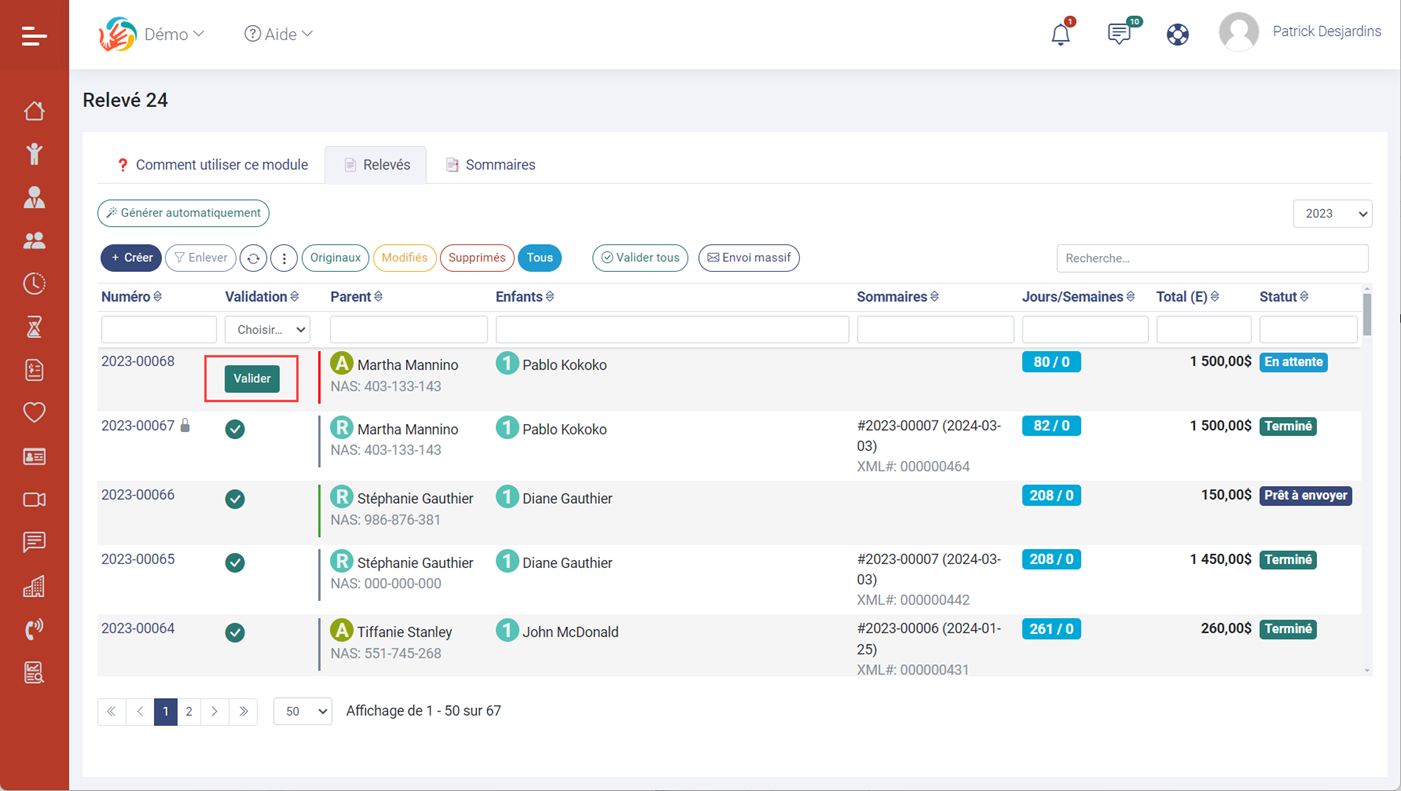Screen dimensions: 1401x791
Task: Click the Recherche search field
Action: 1212,258
